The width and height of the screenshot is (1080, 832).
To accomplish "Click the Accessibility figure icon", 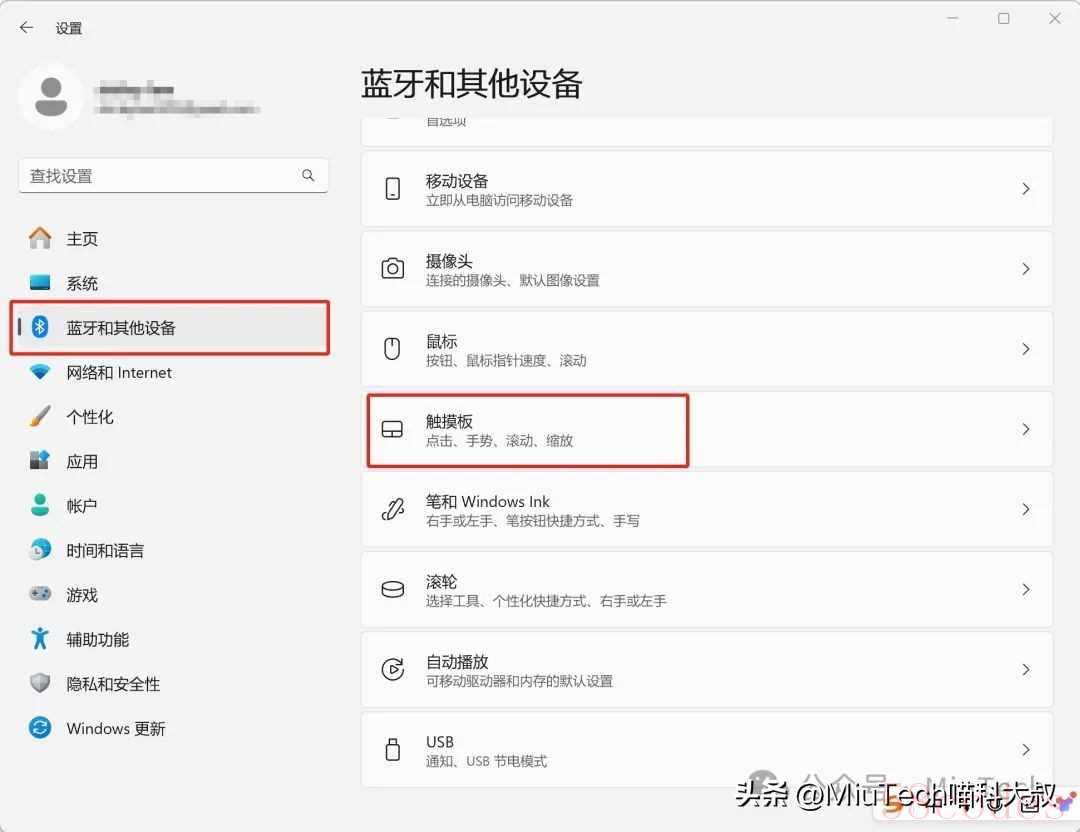I will point(40,638).
